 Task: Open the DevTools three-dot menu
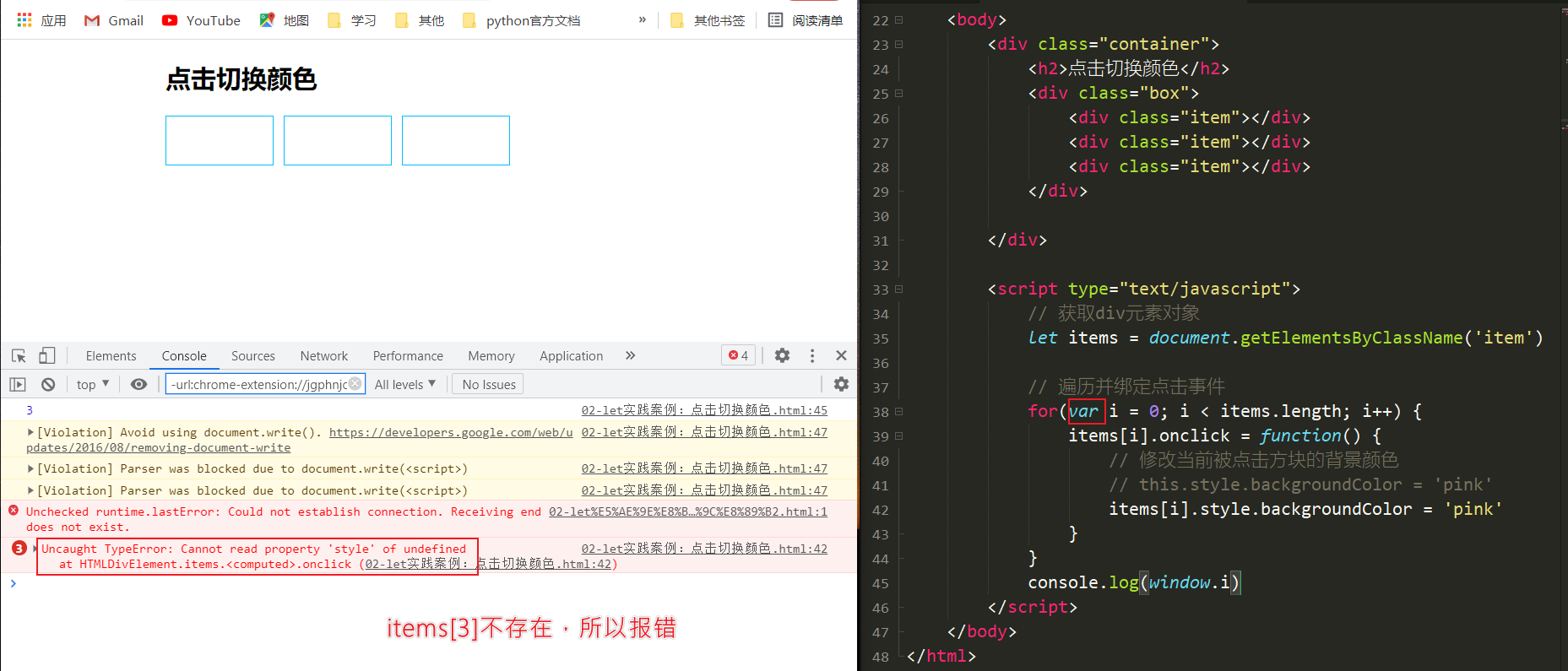[812, 355]
